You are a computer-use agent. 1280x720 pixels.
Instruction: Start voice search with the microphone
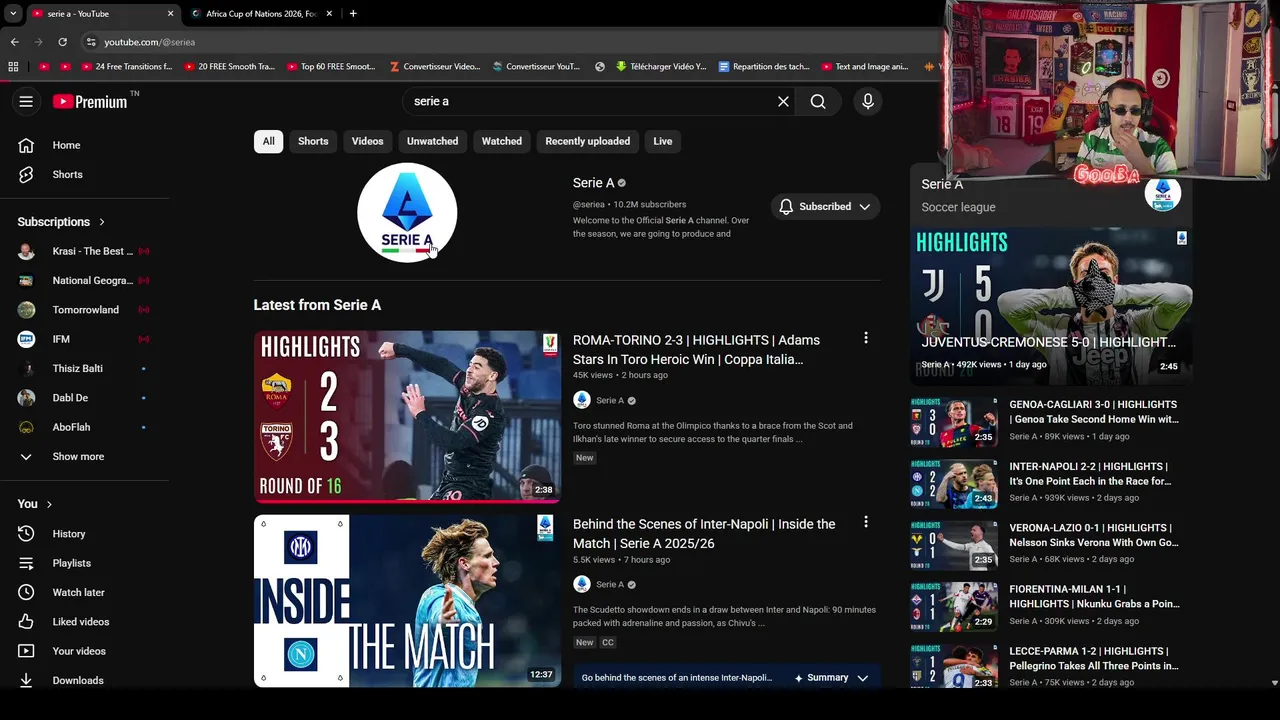(x=868, y=101)
